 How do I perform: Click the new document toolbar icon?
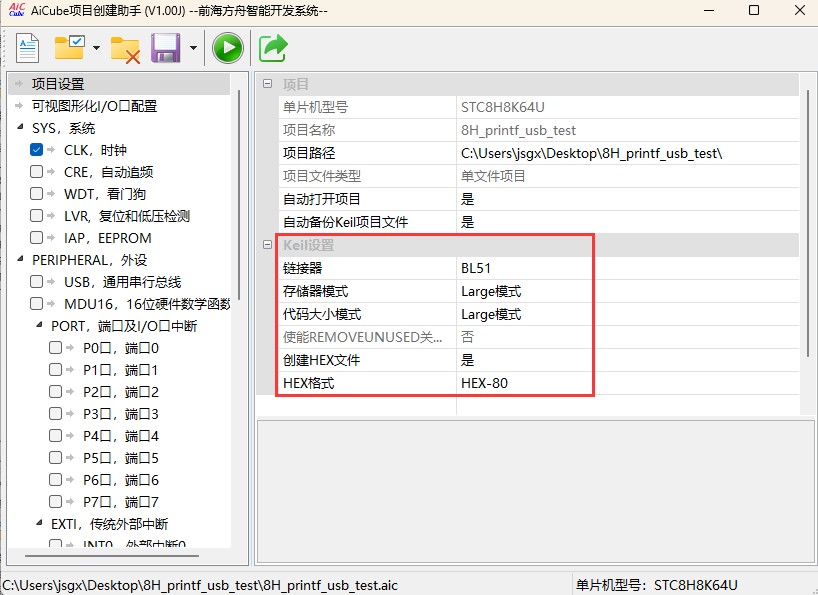pyautogui.click(x=27, y=48)
